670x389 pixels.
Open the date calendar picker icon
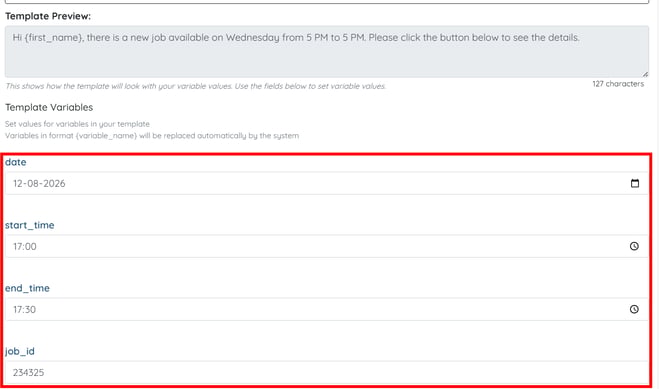635,183
